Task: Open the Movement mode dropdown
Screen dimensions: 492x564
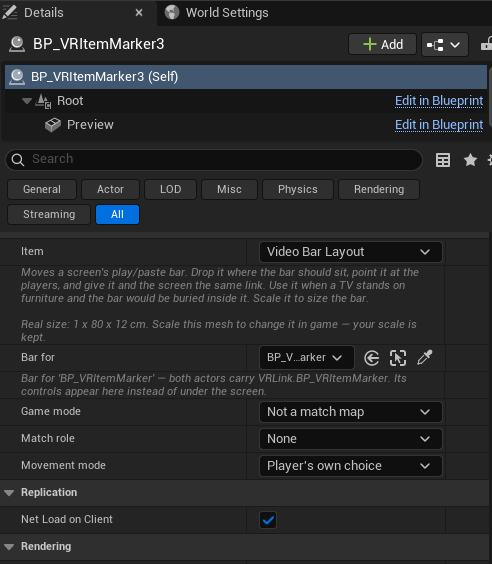Action: pos(351,466)
